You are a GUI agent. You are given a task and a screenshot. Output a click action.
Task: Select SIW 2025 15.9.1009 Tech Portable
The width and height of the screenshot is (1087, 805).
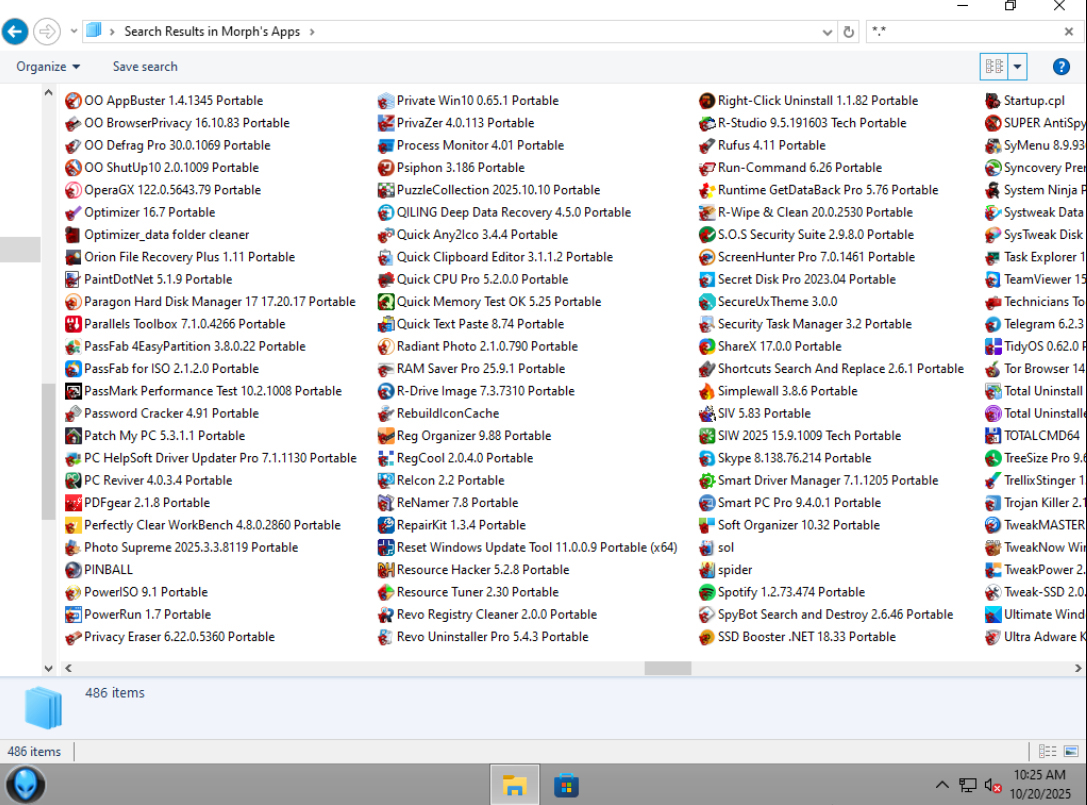pyautogui.click(x=800, y=435)
